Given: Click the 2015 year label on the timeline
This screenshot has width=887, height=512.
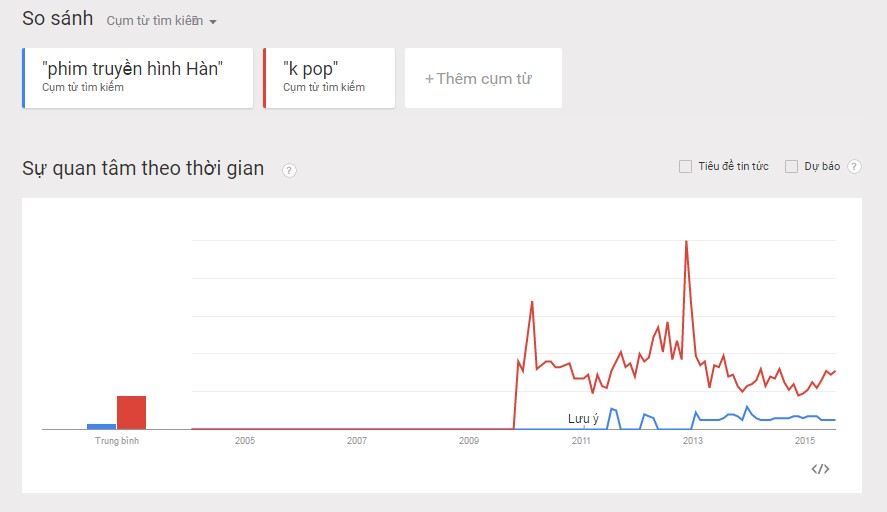Looking at the screenshot, I should click(804, 440).
